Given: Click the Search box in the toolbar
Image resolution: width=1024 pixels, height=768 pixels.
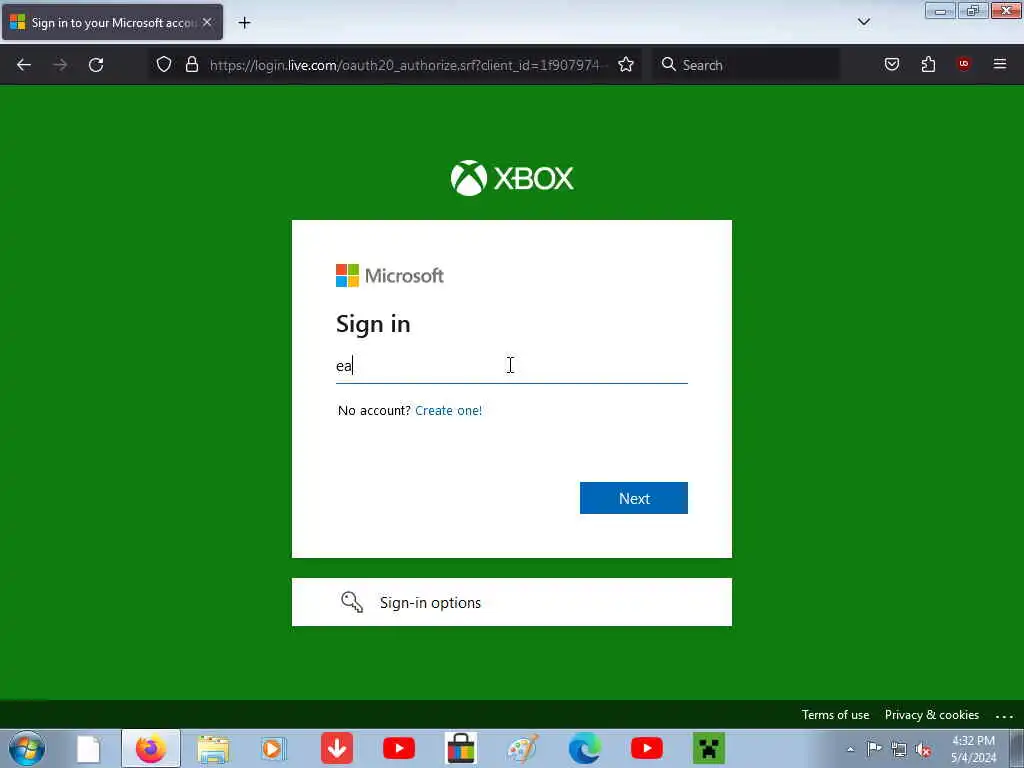Looking at the screenshot, I should [x=746, y=65].
